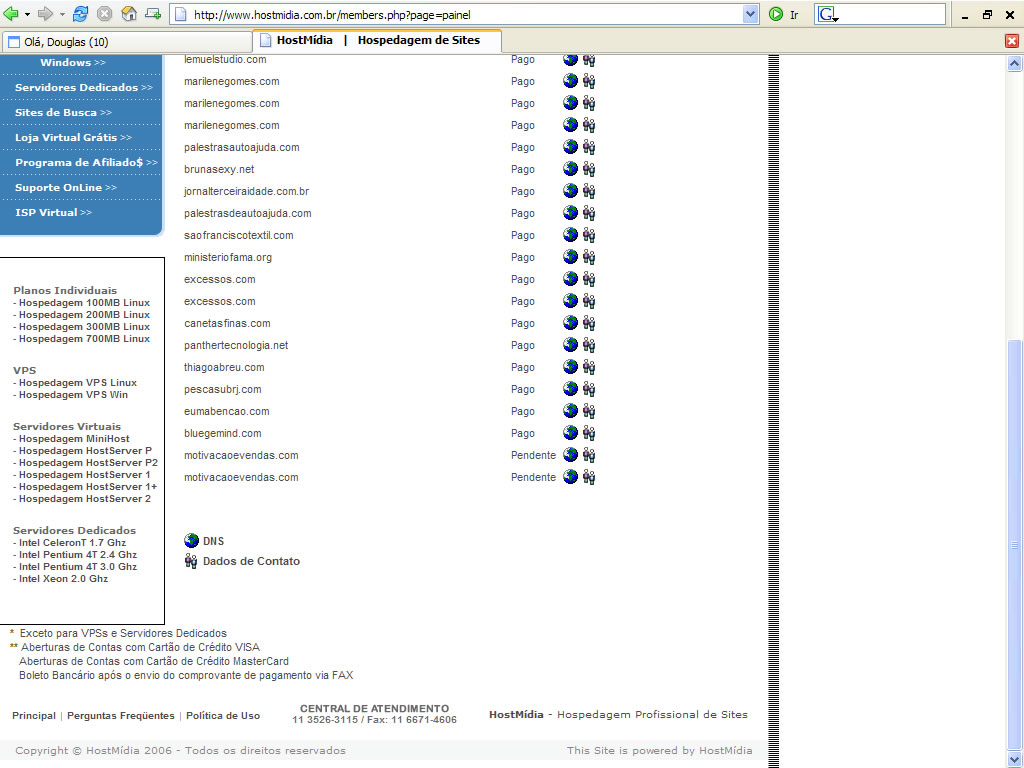This screenshot has width=1024, height=768.
Task: Open Programa de Afiliado$ sidebar menu
Action: click(86, 162)
